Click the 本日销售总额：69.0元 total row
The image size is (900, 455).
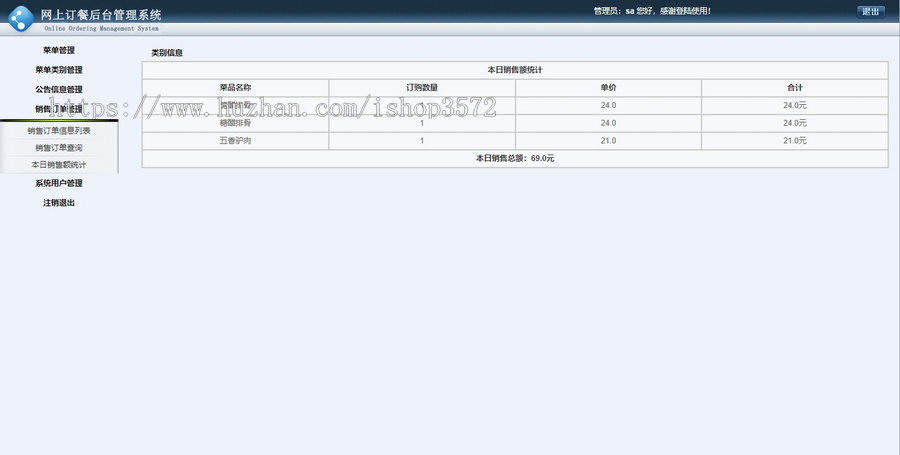(515, 158)
